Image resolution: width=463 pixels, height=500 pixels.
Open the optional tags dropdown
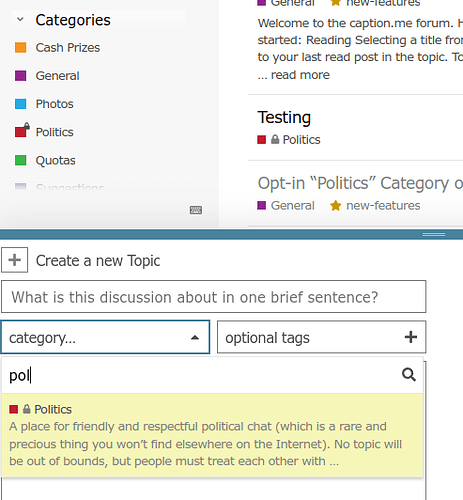pos(322,337)
